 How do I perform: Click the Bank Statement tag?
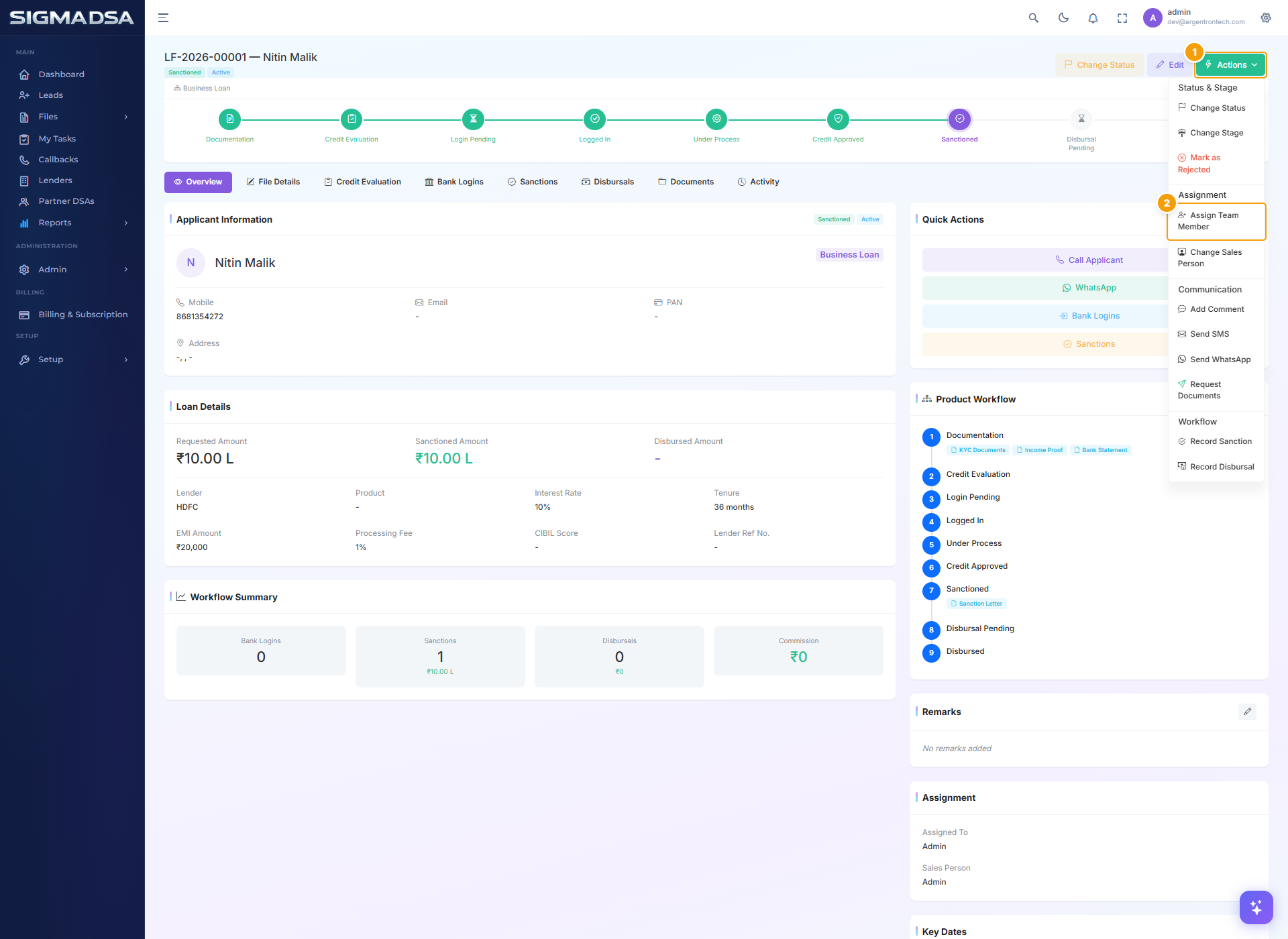click(1100, 450)
